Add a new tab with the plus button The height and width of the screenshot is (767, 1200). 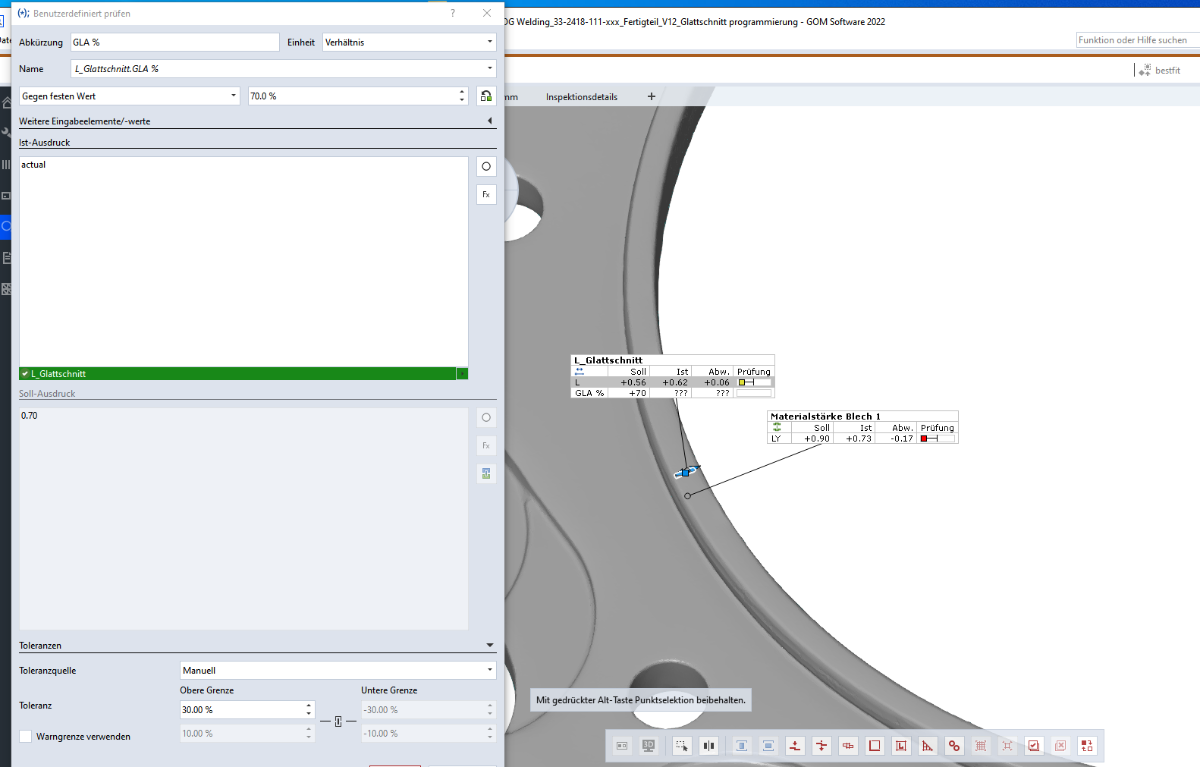click(x=652, y=97)
